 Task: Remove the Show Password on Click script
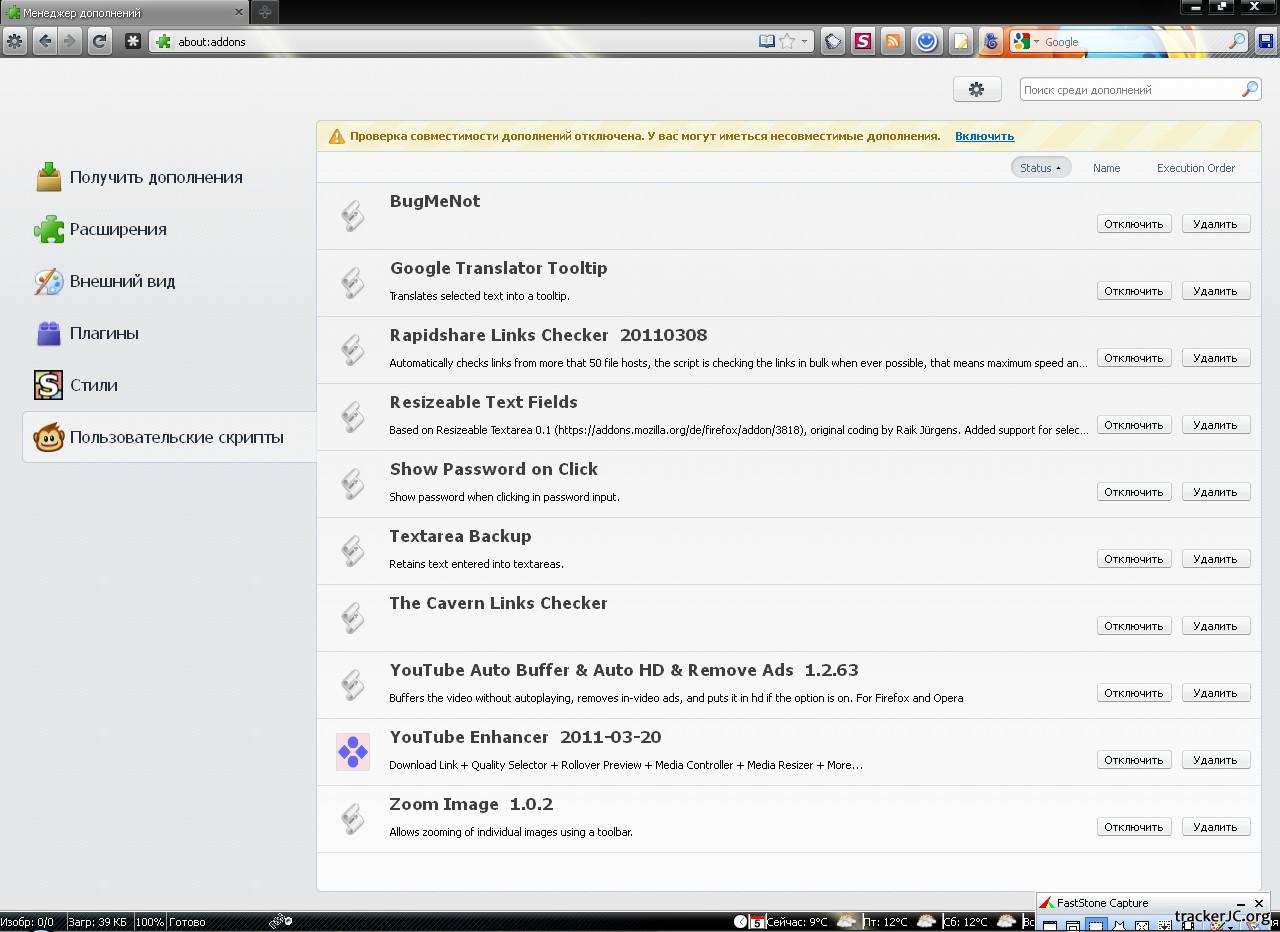click(x=1215, y=492)
